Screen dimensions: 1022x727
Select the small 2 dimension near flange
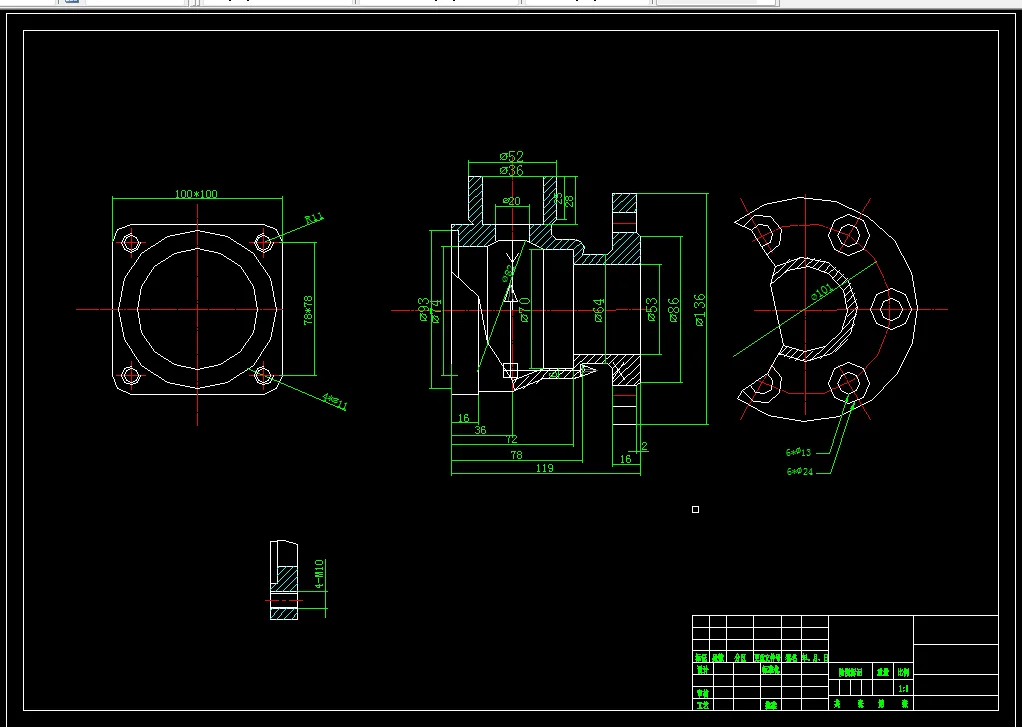[x=645, y=446]
